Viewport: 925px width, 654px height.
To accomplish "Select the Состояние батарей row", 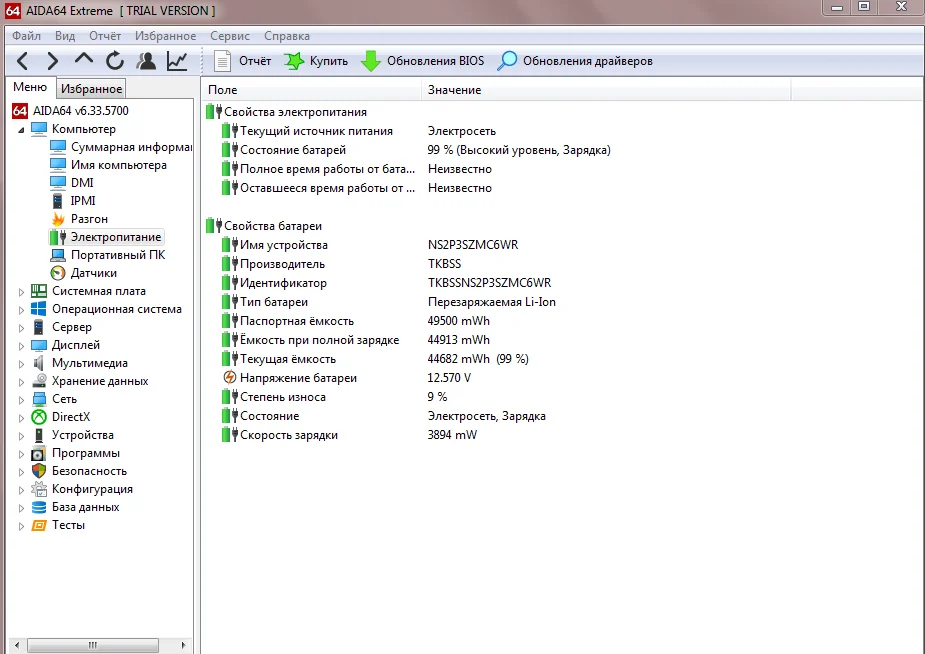I will (x=416, y=150).
